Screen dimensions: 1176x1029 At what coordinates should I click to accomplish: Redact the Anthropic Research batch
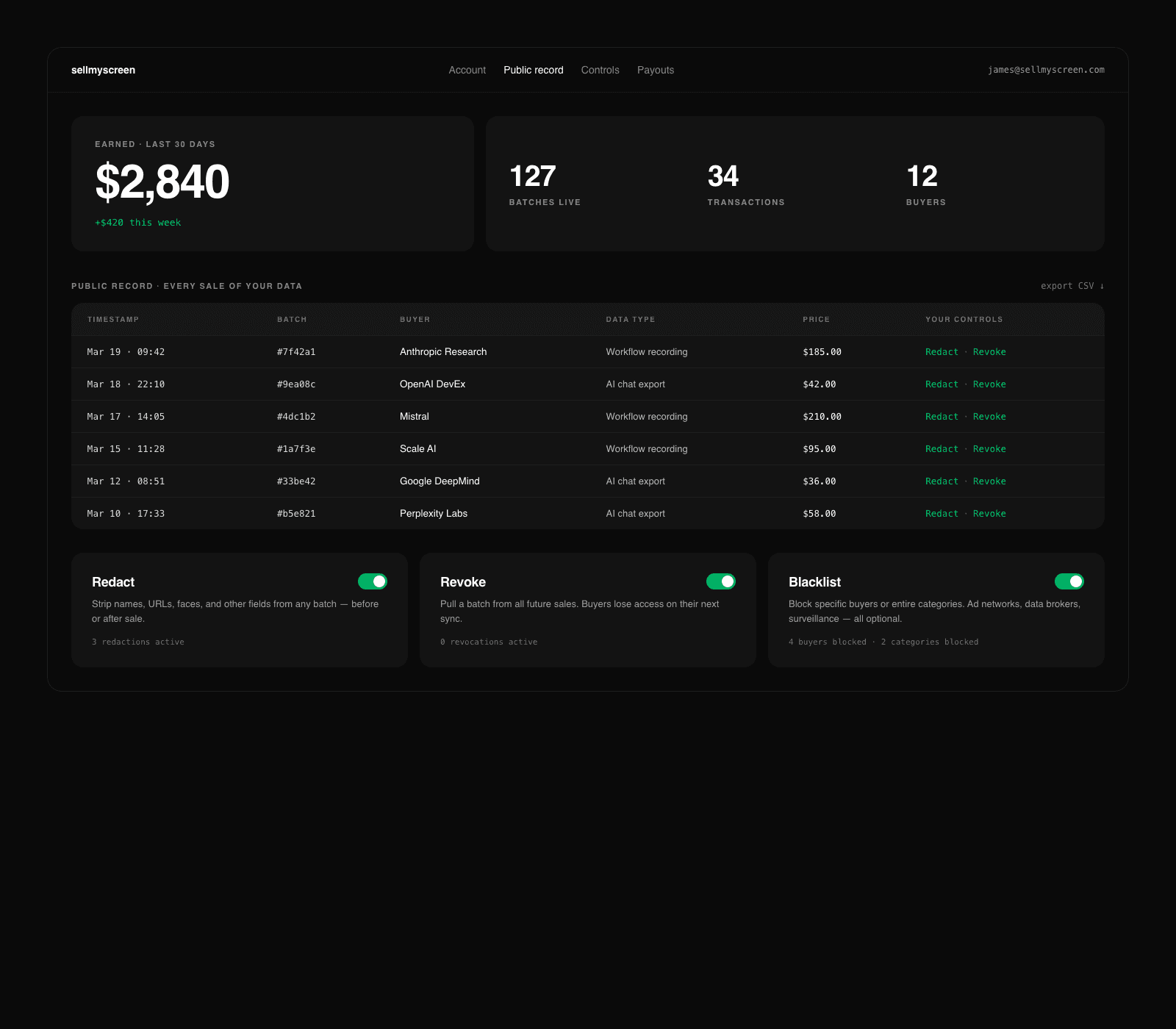pos(942,352)
